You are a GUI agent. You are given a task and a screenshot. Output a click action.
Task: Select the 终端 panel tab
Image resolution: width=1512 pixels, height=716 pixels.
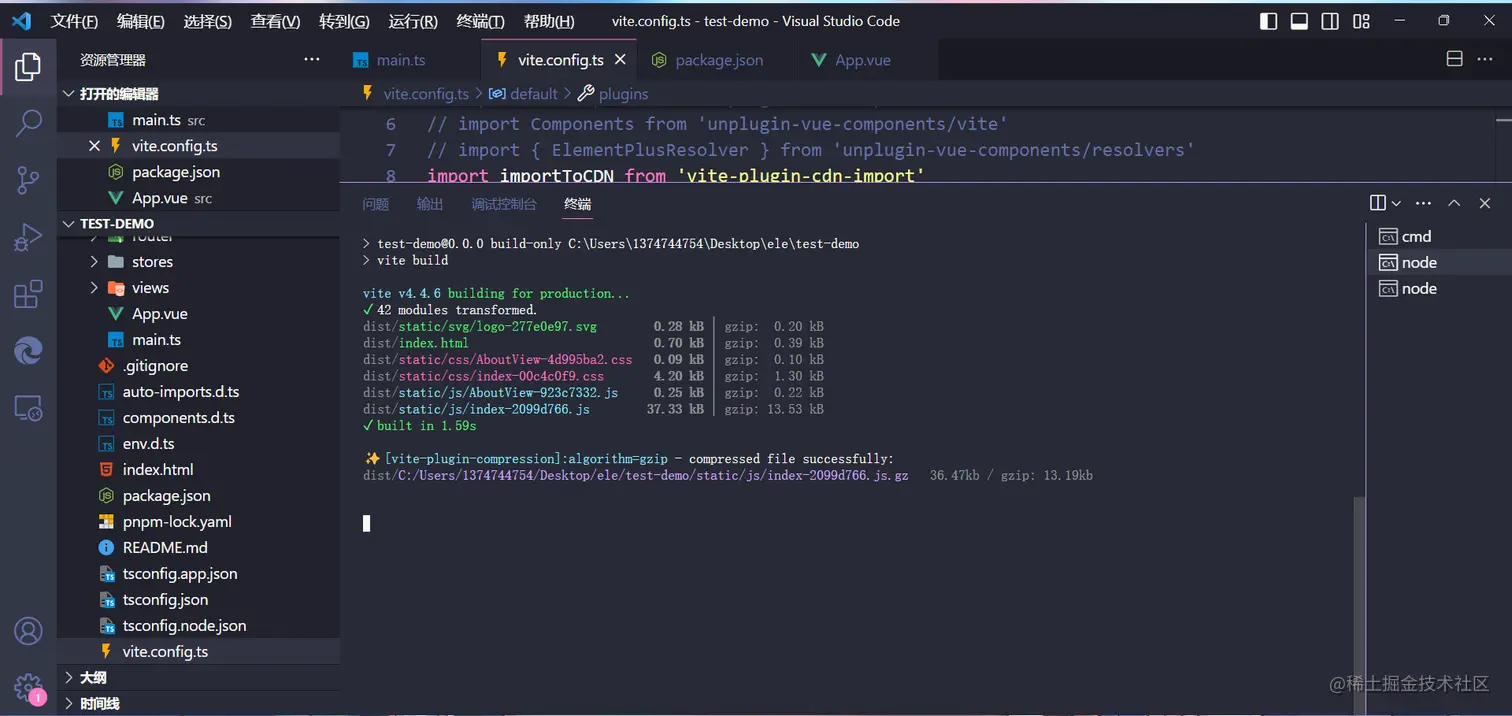(578, 204)
